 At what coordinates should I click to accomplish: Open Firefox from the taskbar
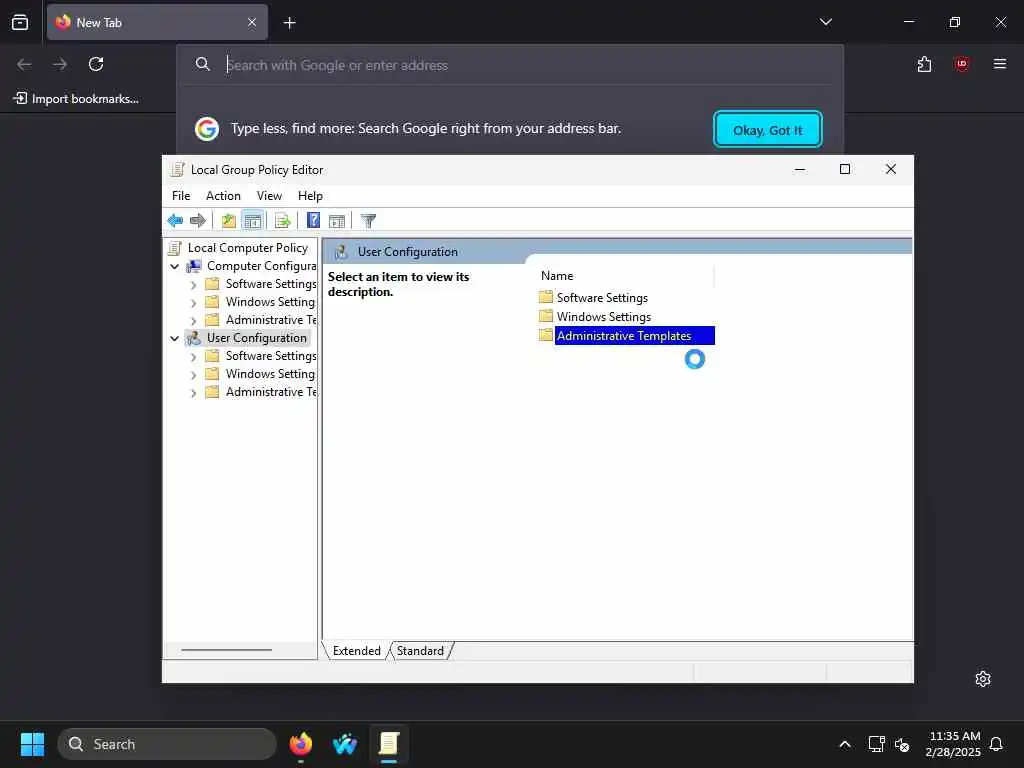point(300,744)
